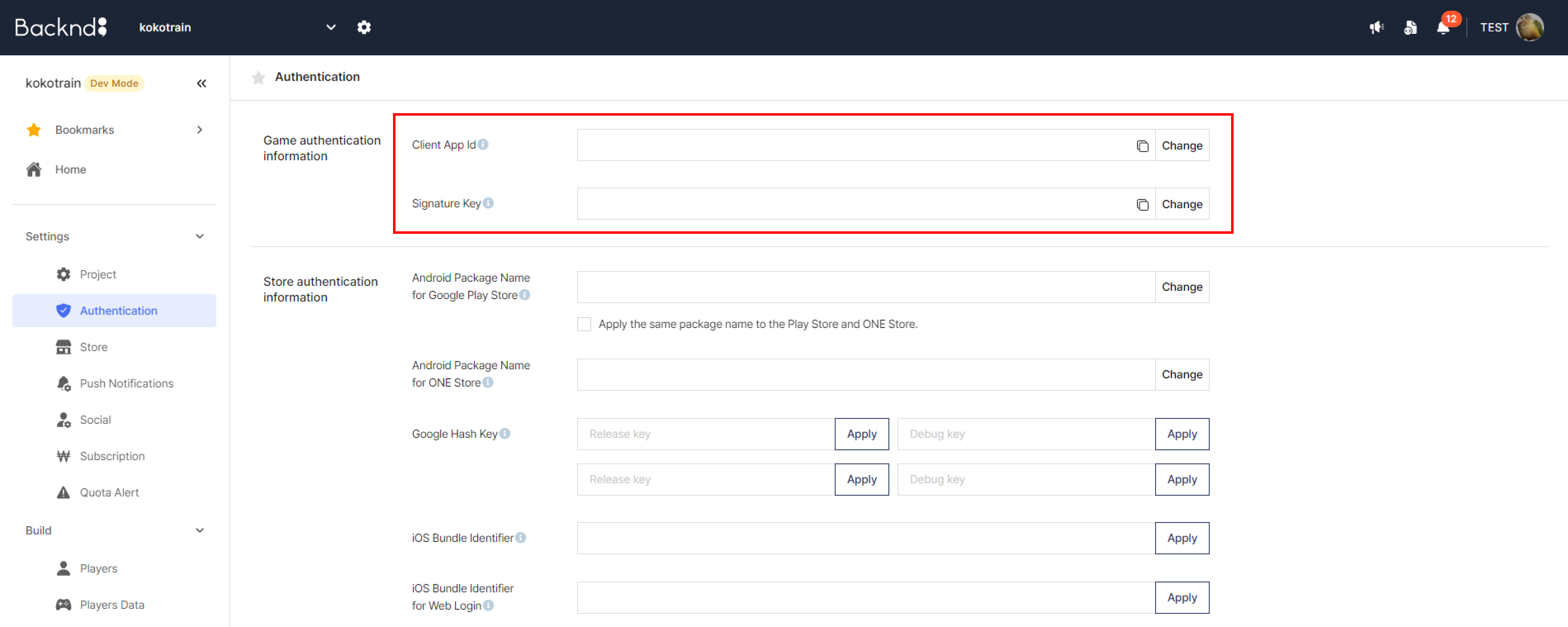Show info for iOS Bundle Identifier Web Login

488,605
